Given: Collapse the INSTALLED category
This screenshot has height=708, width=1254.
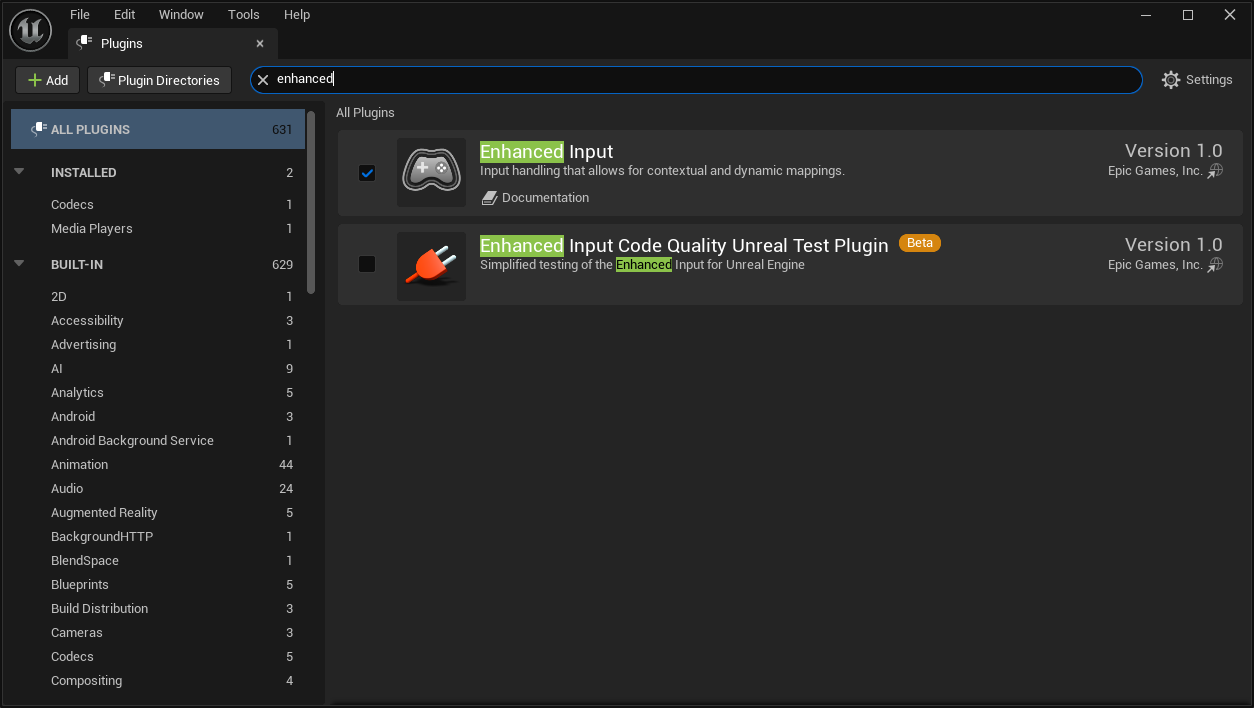Looking at the screenshot, I should (x=19, y=172).
